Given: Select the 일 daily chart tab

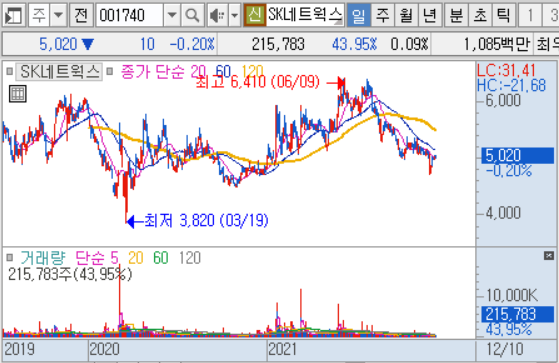Looking at the screenshot, I should 358,15.
